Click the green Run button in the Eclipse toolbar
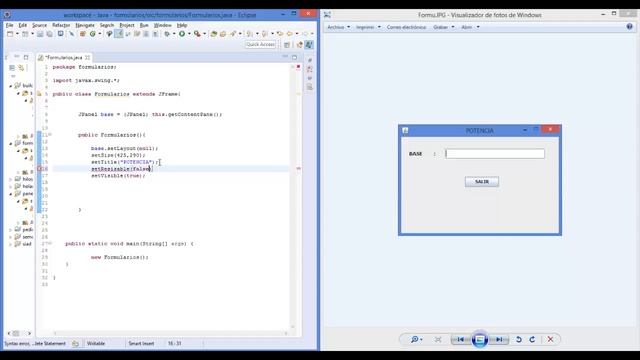 point(182,34)
